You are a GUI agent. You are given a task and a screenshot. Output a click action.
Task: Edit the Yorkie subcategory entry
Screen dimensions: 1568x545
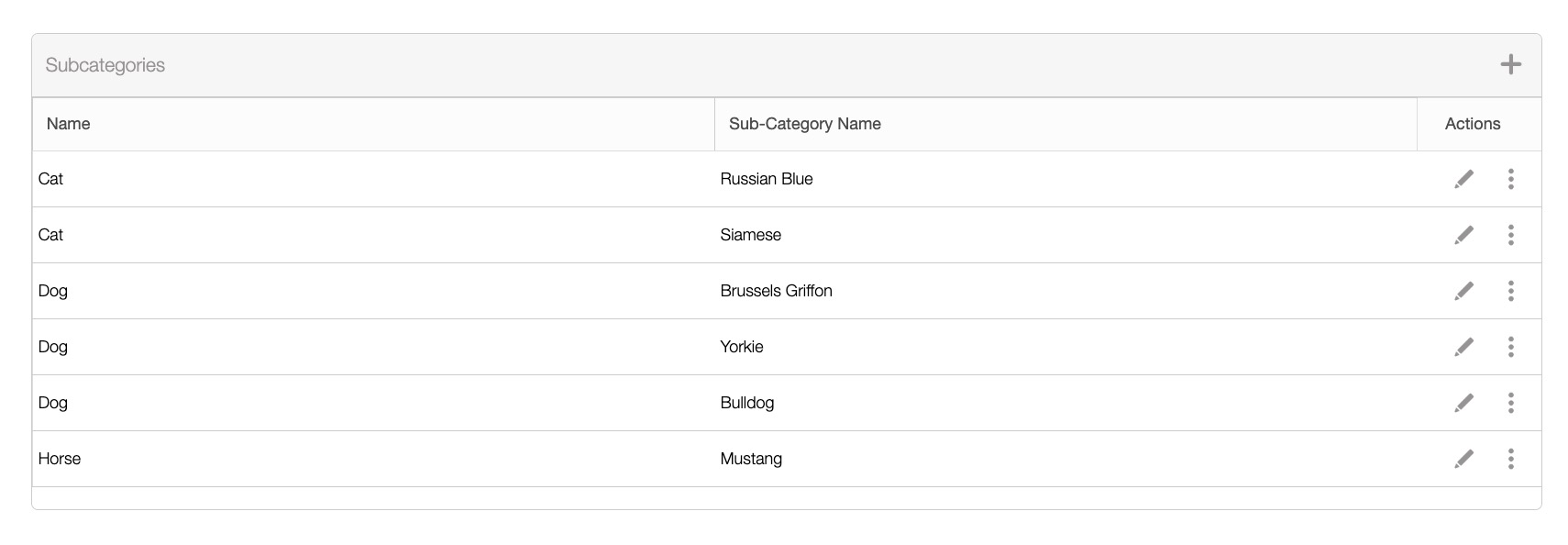pos(1464,347)
